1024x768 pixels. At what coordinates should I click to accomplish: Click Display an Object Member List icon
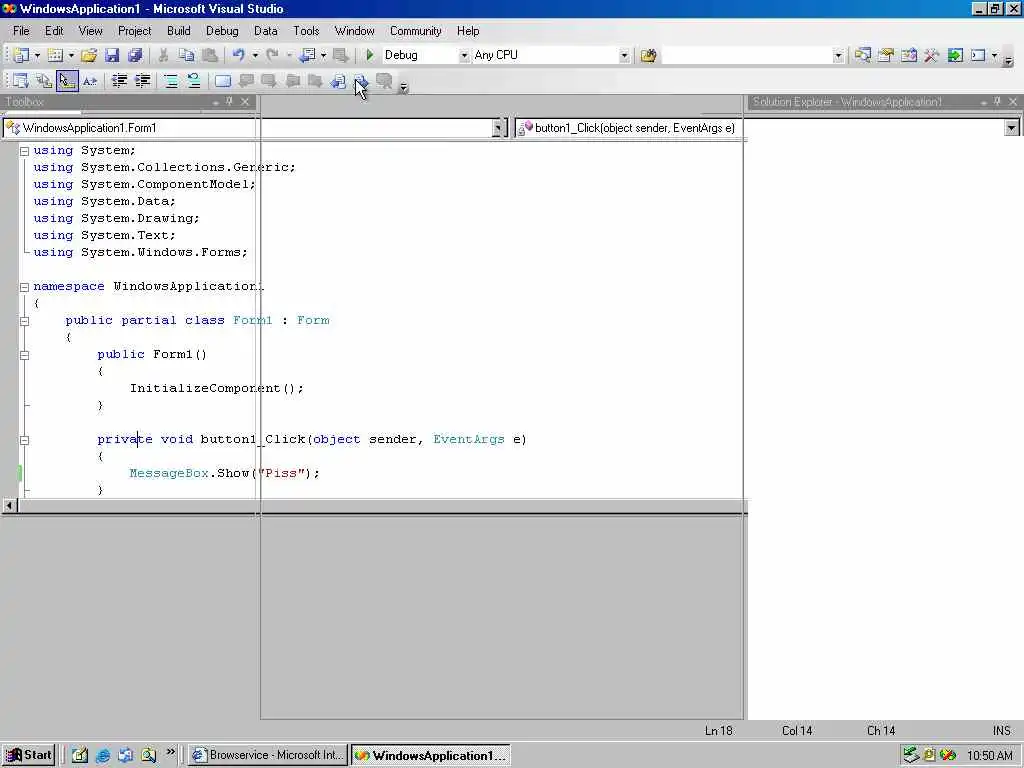click(x=21, y=81)
